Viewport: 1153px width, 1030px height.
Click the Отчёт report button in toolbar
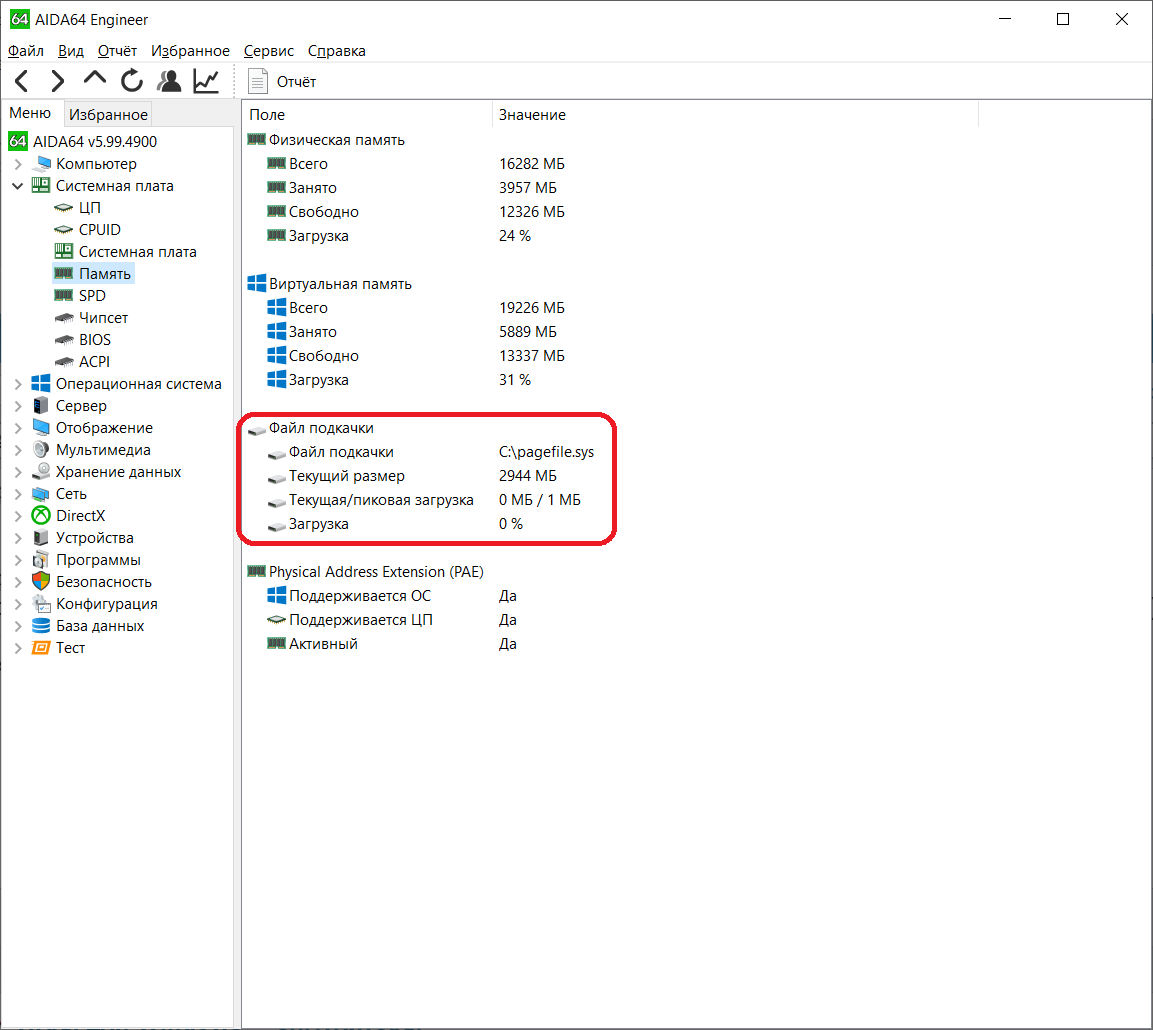(x=283, y=82)
